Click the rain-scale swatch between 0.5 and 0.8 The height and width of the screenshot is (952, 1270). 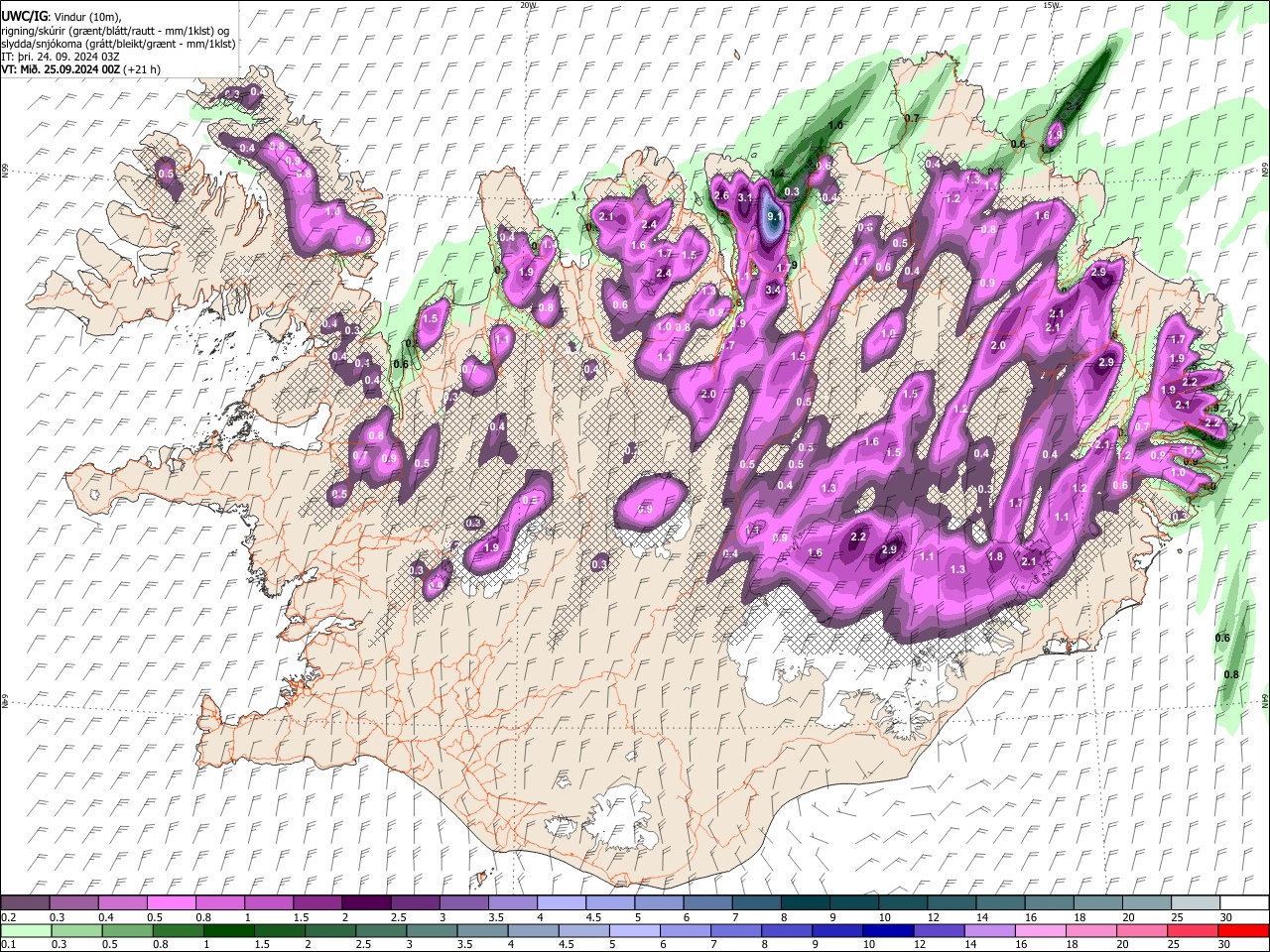pos(128,931)
